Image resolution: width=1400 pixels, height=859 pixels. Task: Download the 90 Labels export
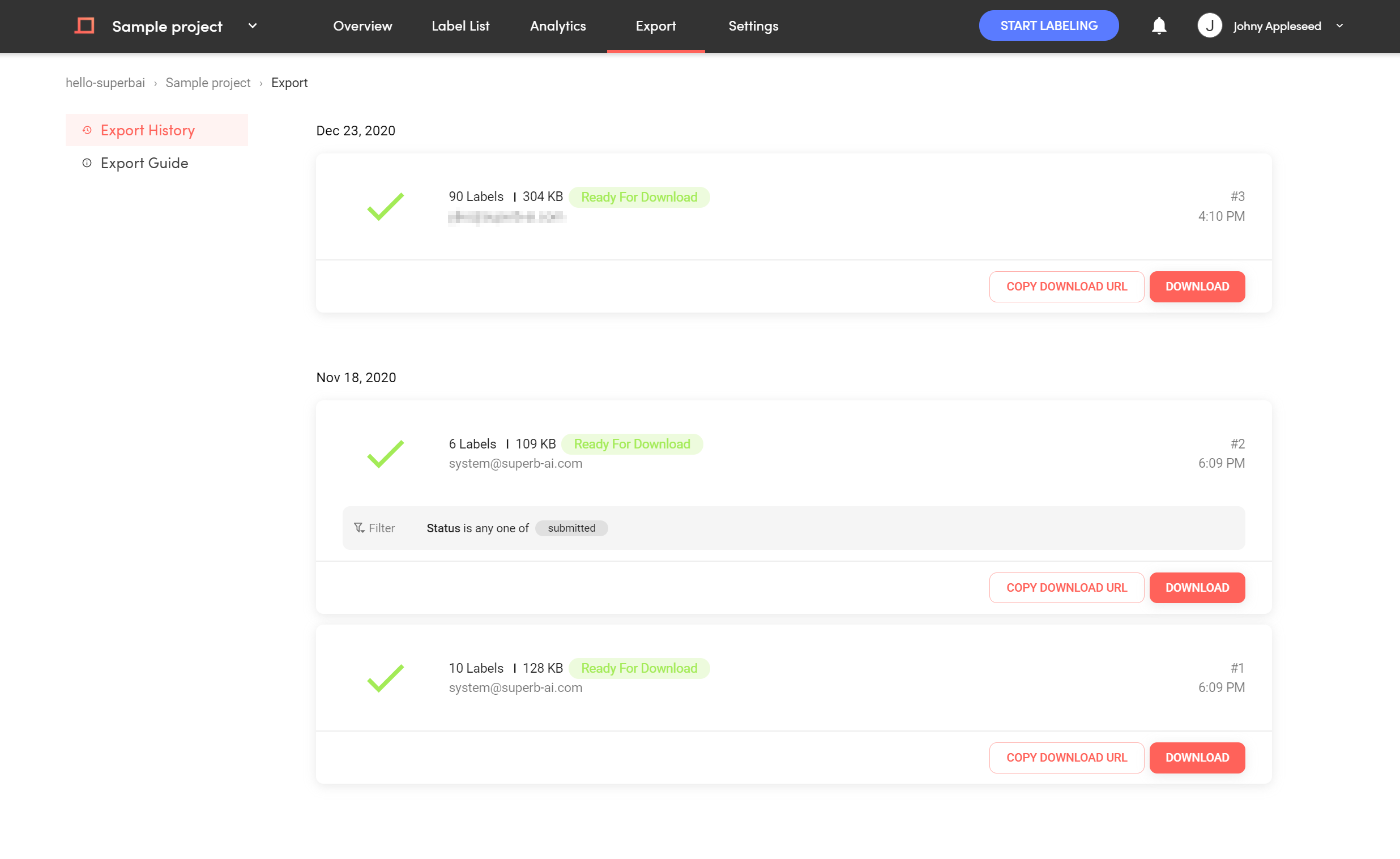click(x=1197, y=287)
